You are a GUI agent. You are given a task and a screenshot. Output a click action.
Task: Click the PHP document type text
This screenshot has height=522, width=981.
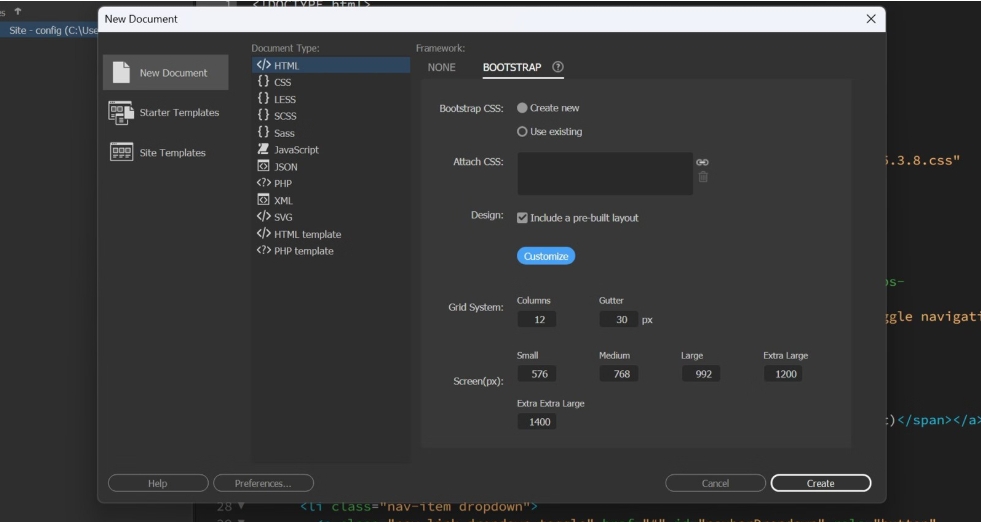[283, 184]
